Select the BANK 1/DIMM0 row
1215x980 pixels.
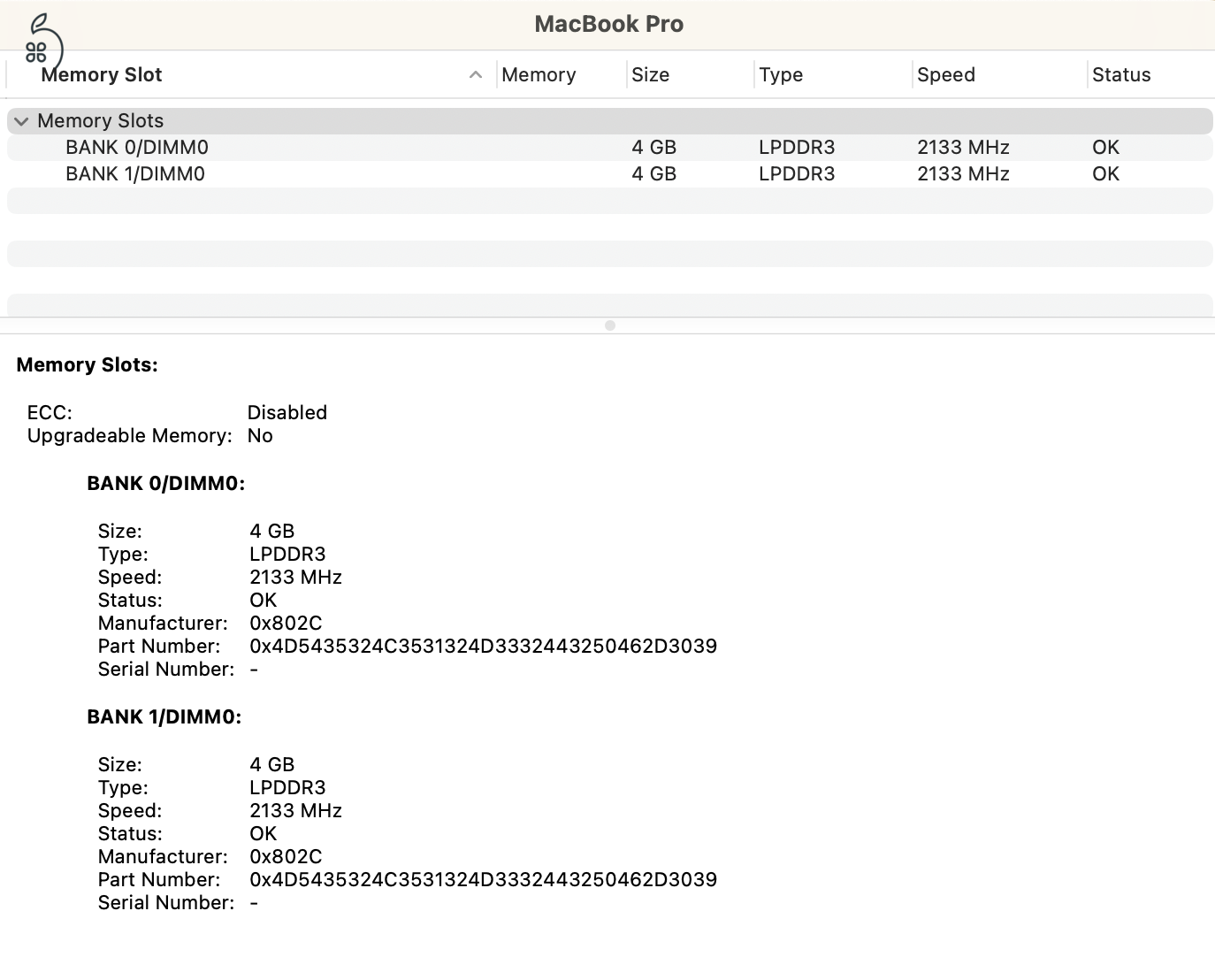click(134, 173)
